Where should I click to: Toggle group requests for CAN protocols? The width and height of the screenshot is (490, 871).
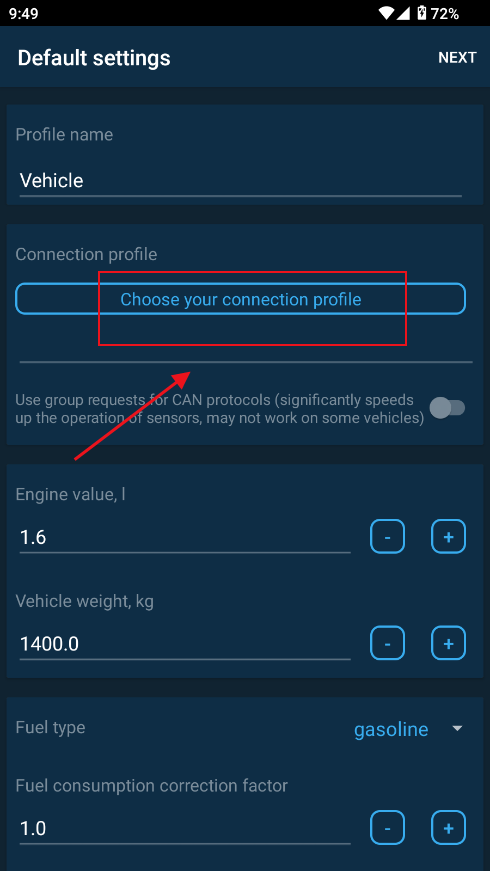point(448,408)
